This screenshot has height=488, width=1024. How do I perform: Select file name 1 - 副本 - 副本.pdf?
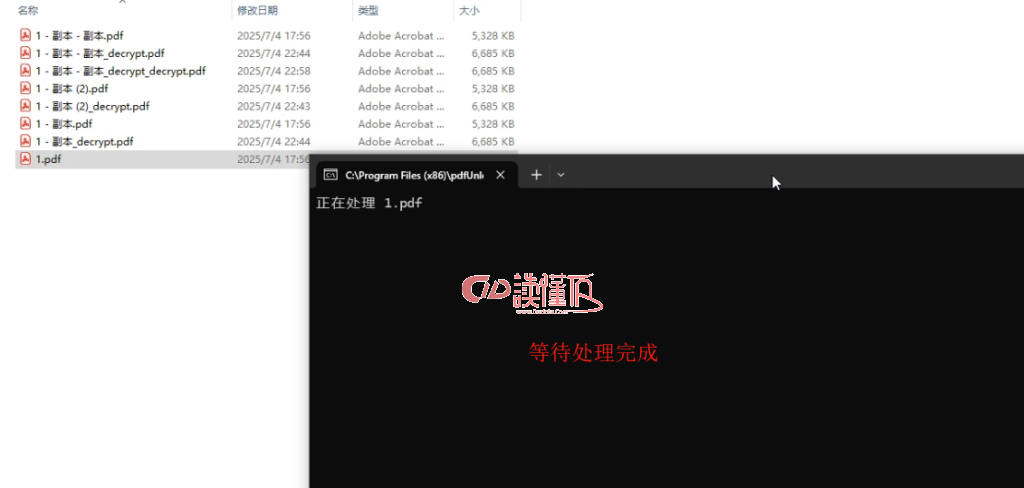coord(80,35)
